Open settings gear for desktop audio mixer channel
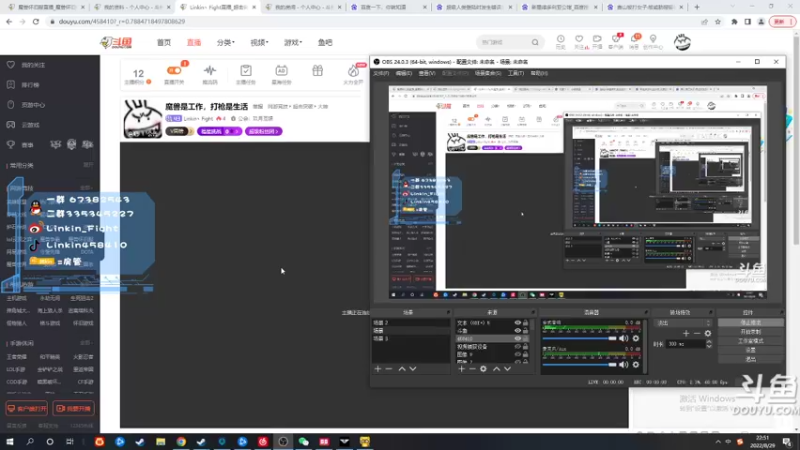Image resolution: width=800 pixels, height=450 pixels. click(636, 338)
